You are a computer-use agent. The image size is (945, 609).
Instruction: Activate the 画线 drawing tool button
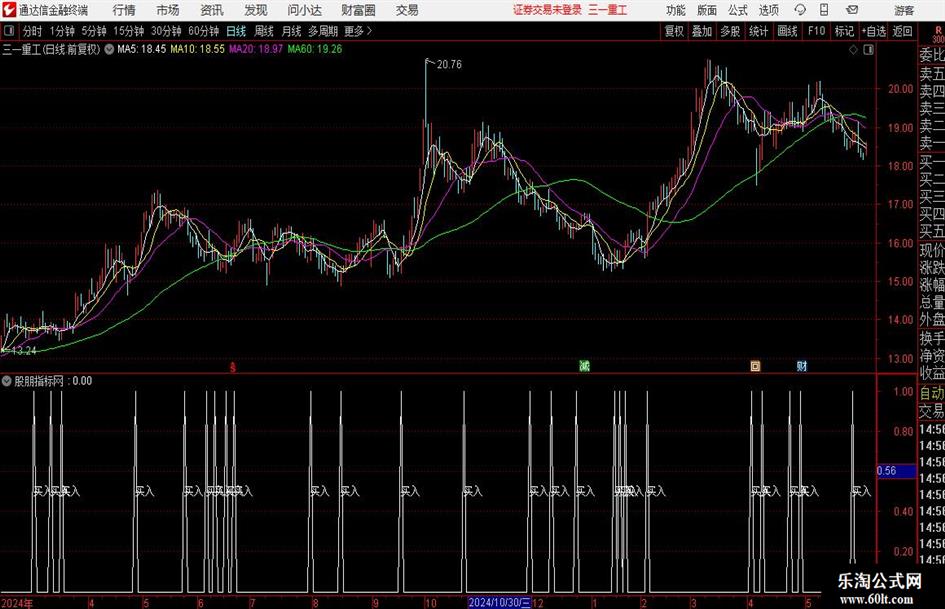tap(787, 31)
